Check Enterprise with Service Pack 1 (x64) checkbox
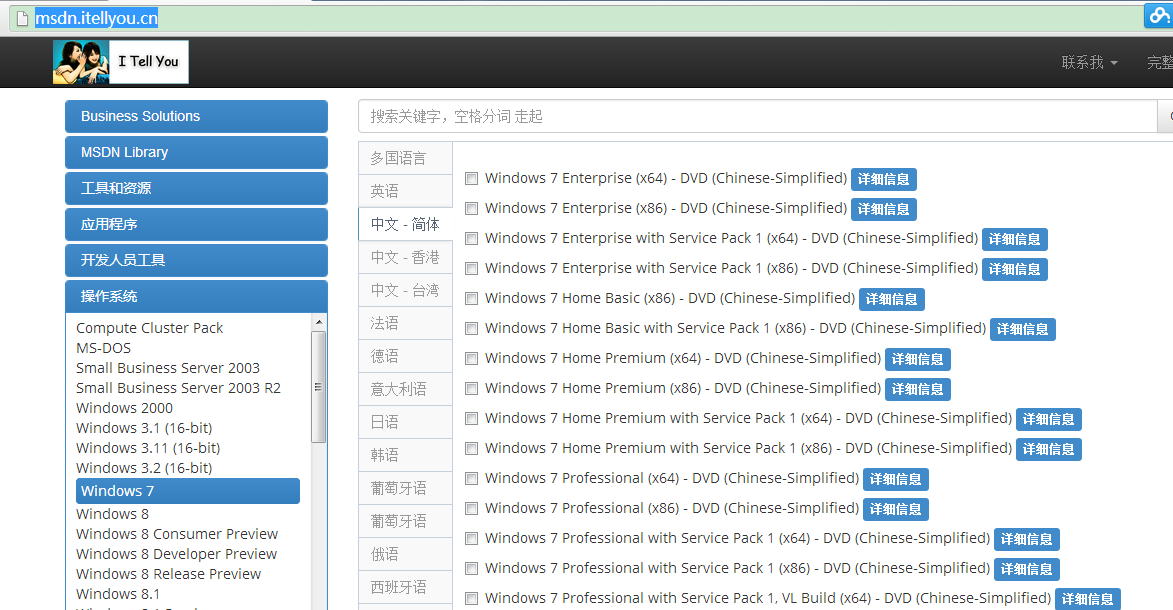This screenshot has width=1173, height=610. 471,238
